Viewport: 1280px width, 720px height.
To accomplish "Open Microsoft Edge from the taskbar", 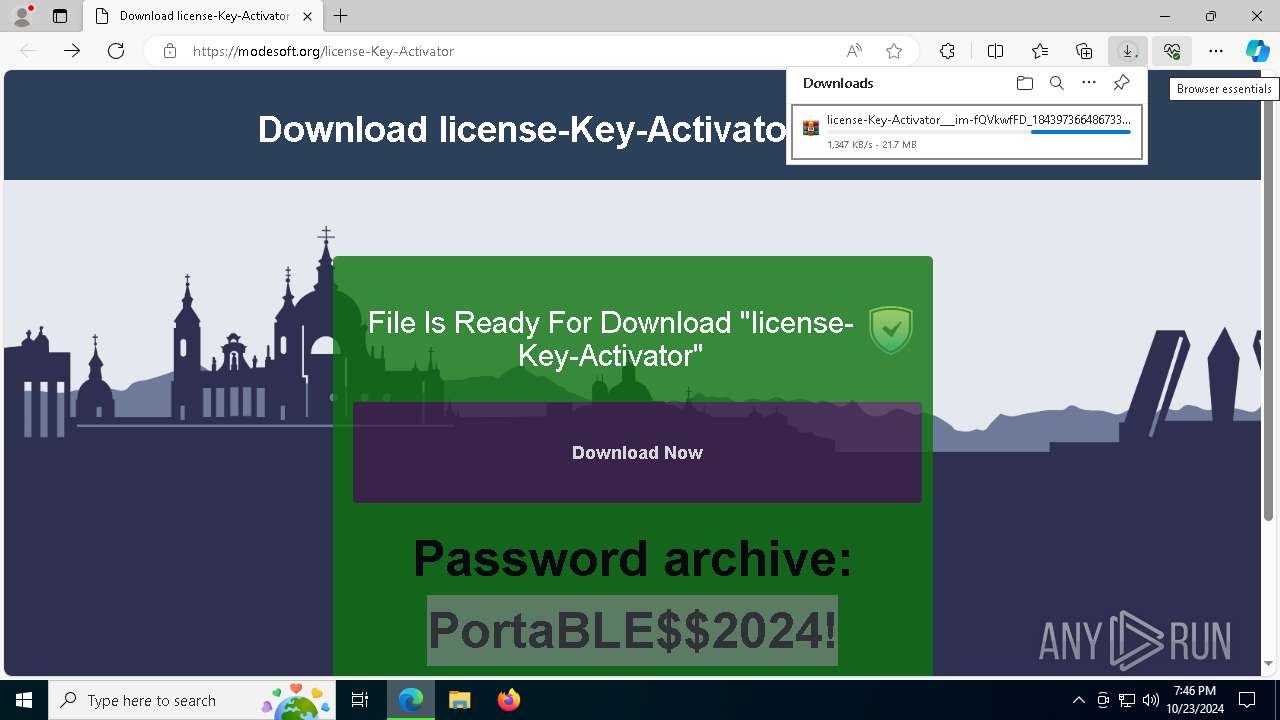I will [411, 700].
